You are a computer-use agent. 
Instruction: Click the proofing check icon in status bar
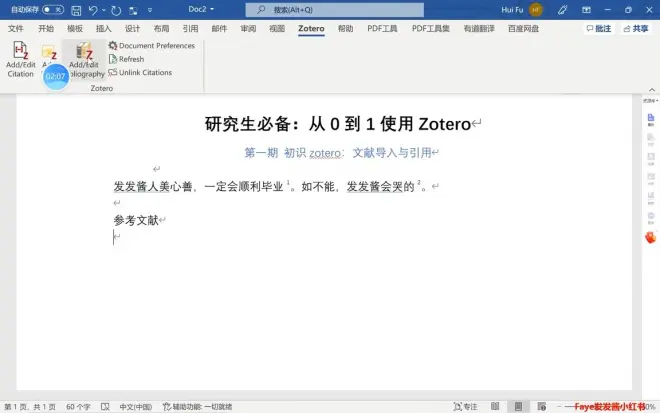105,407
